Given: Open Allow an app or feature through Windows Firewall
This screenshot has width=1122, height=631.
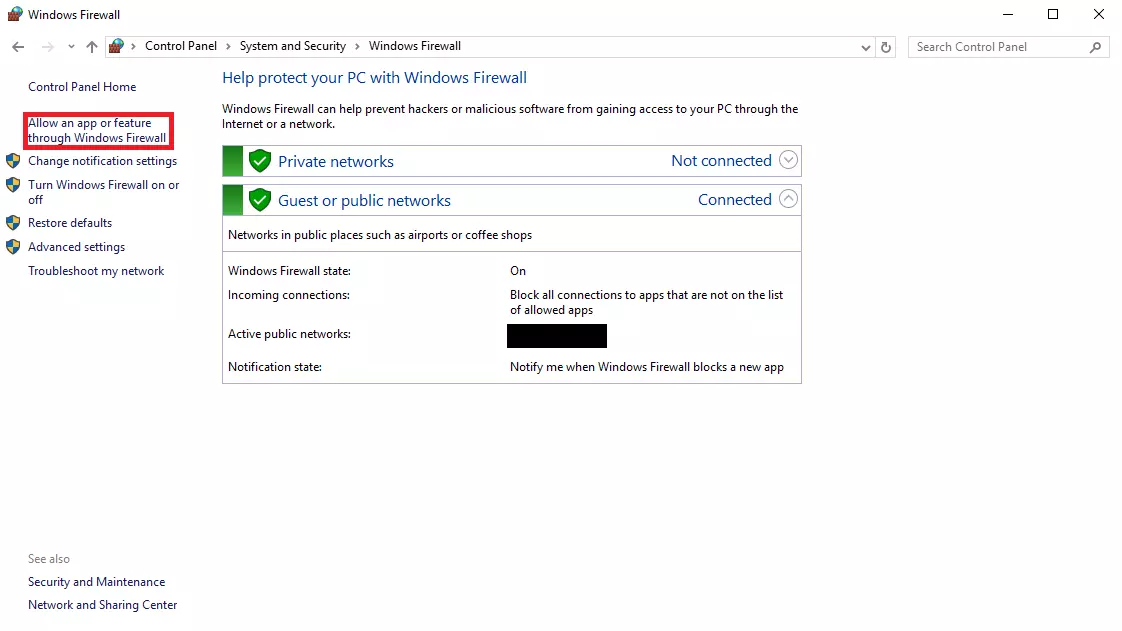Looking at the screenshot, I should tap(97, 131).
